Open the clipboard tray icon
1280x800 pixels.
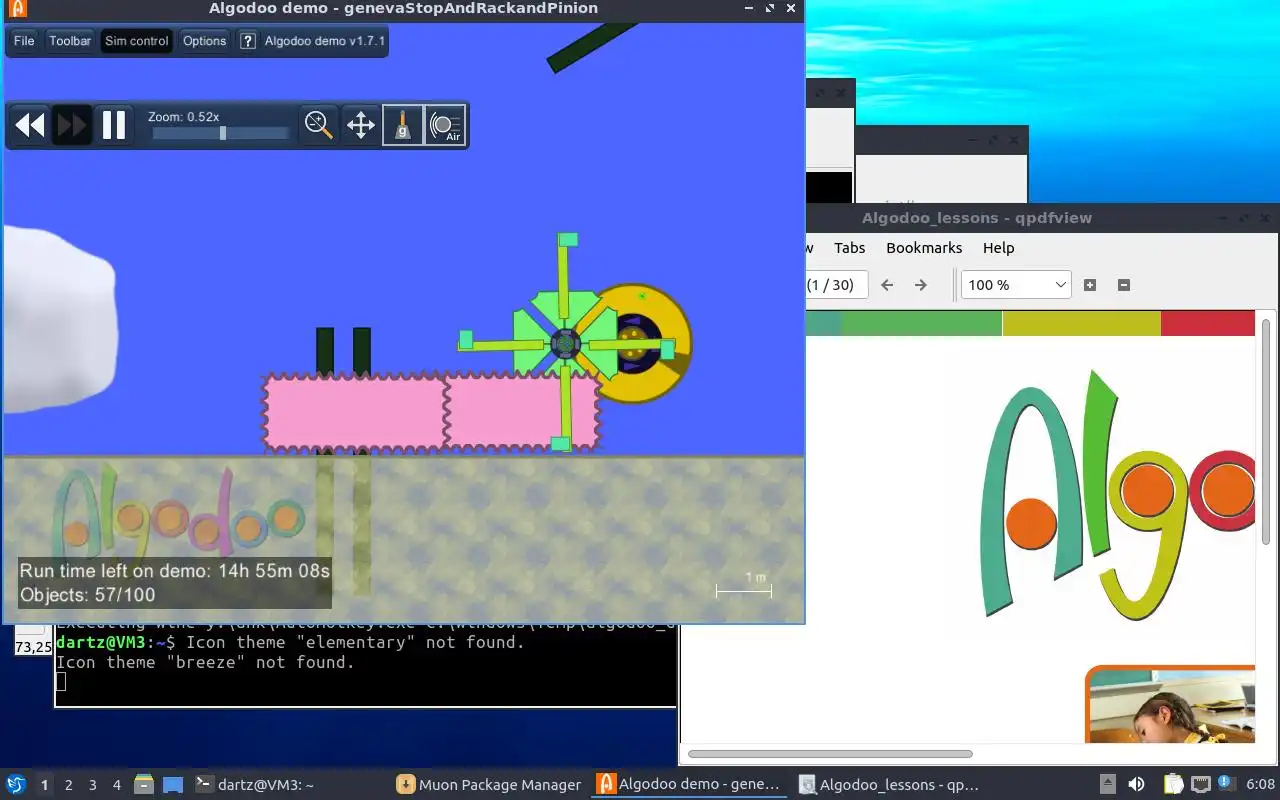[1173, 785]
